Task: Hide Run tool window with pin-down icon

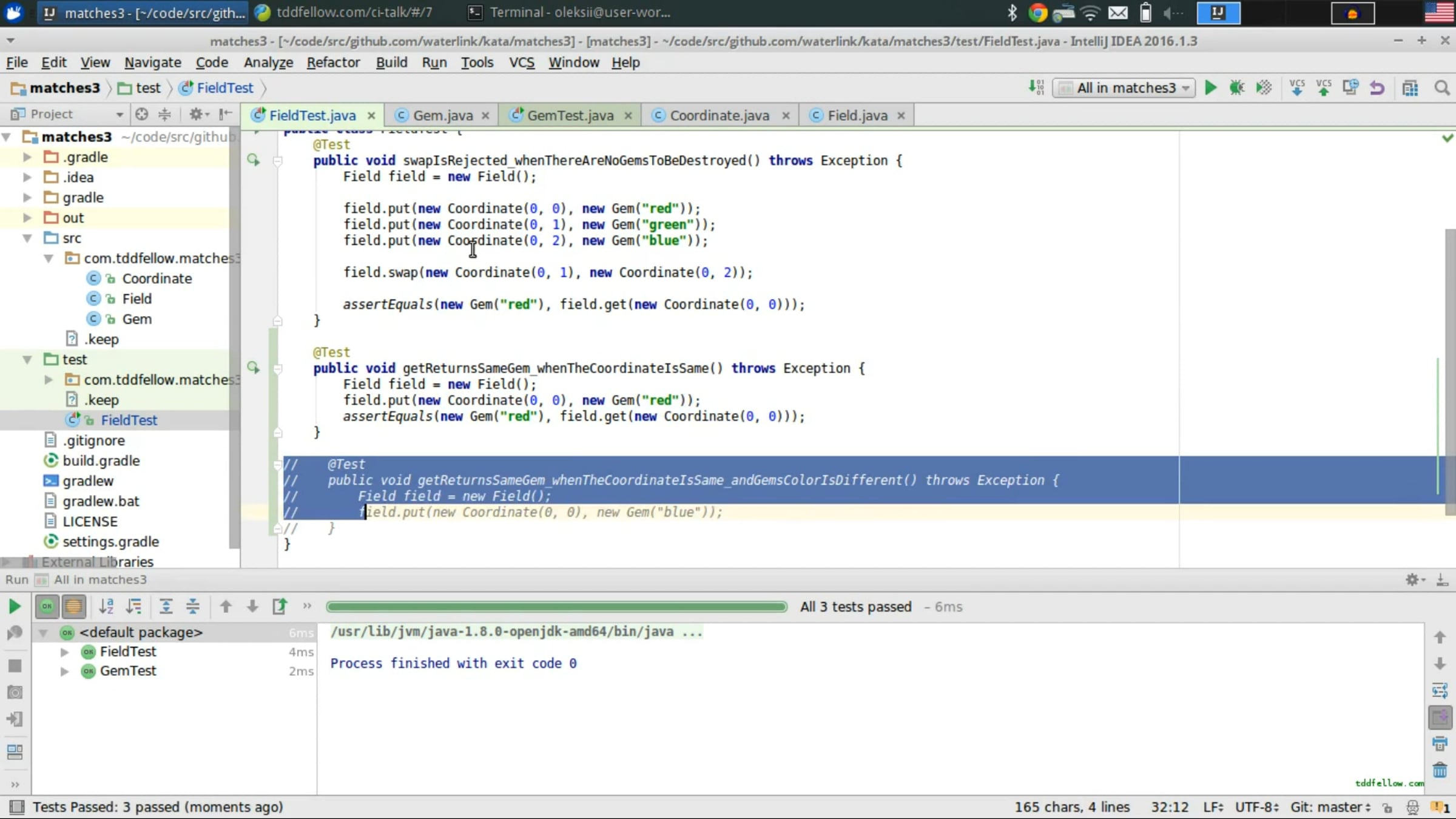Action: click(x=1443, y=580)
